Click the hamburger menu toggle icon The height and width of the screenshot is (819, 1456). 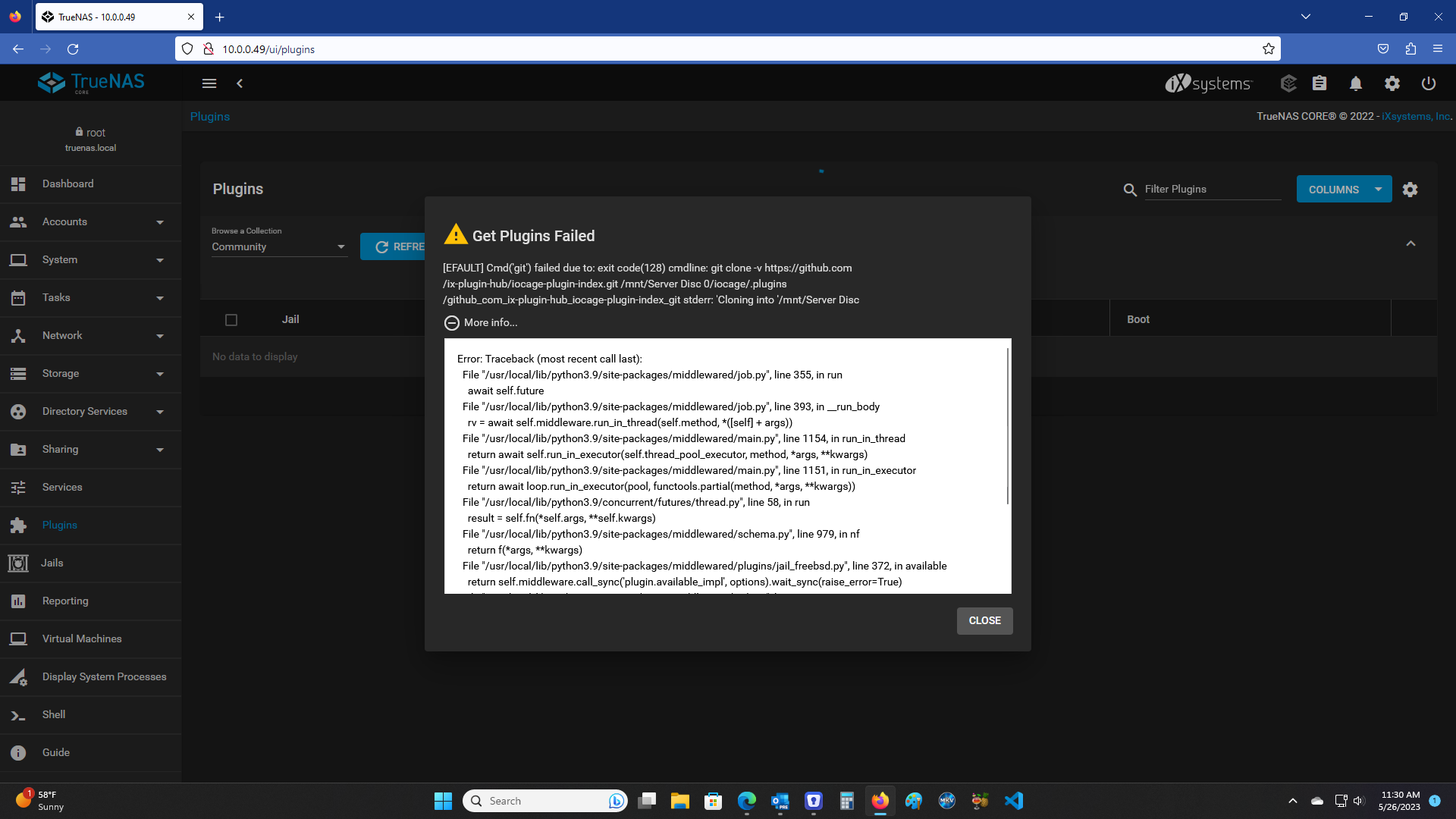209,83
